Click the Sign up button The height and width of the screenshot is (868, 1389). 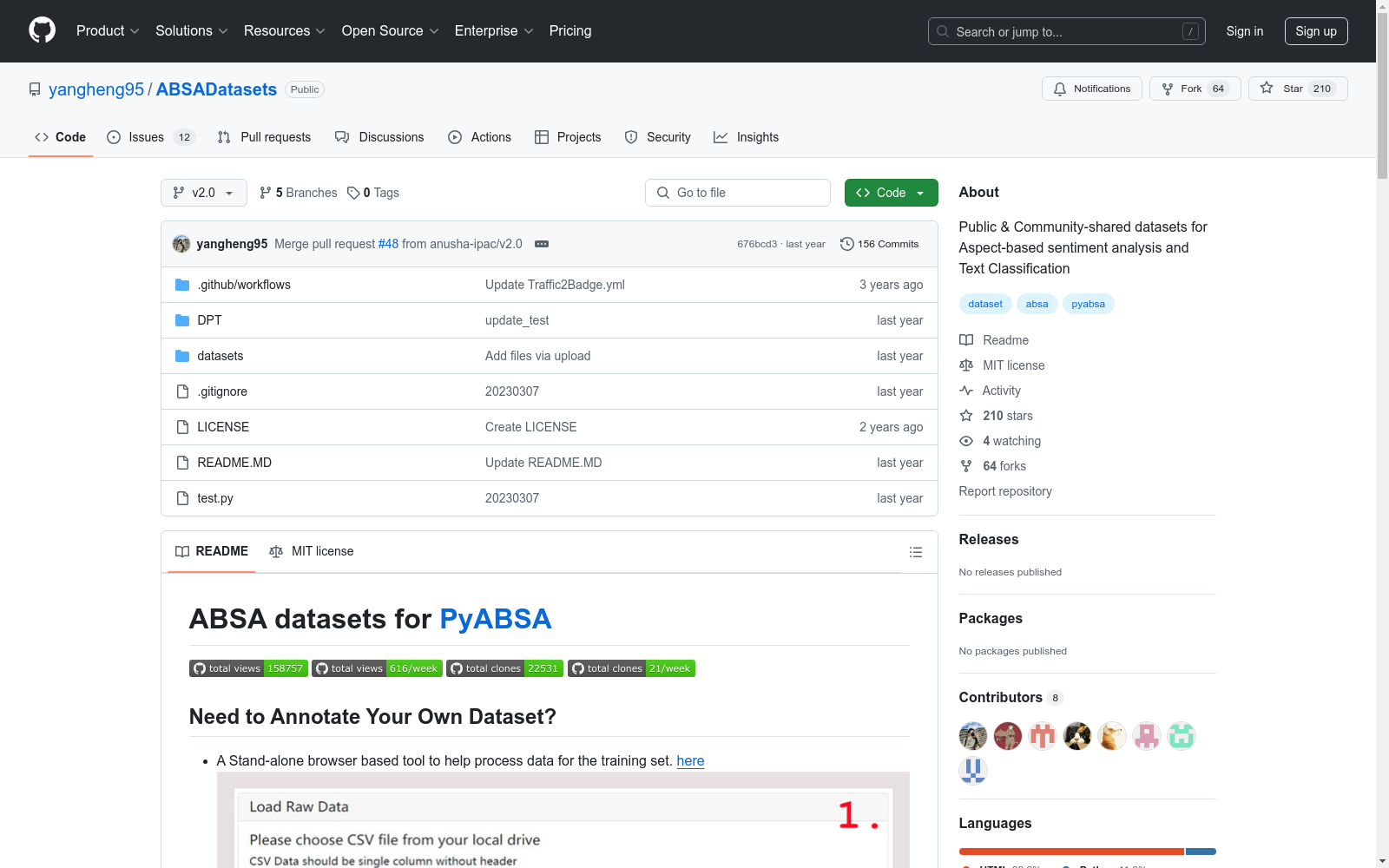coord(1316,31)
